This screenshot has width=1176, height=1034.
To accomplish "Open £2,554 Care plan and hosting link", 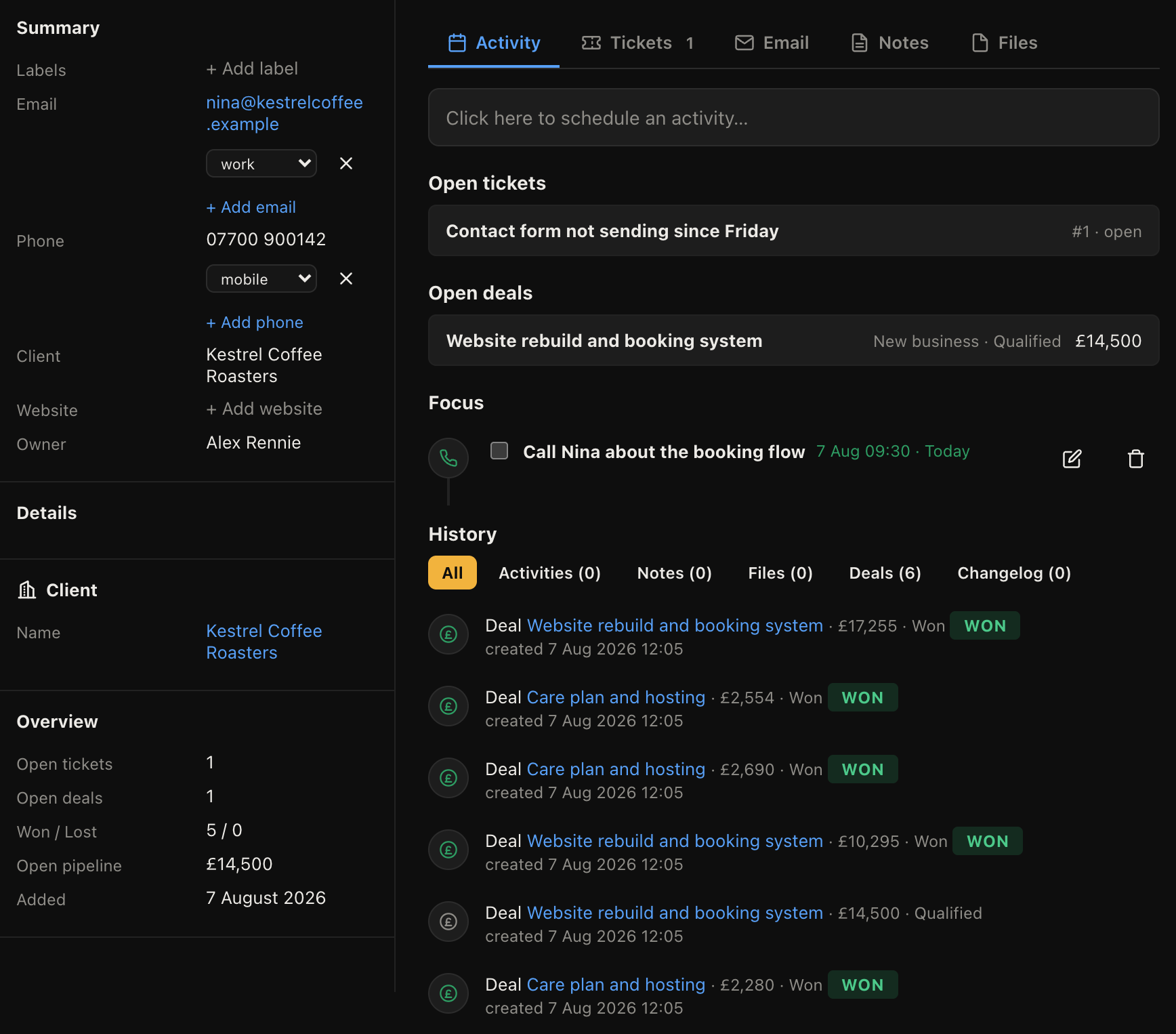I will [x=616, y=697].
